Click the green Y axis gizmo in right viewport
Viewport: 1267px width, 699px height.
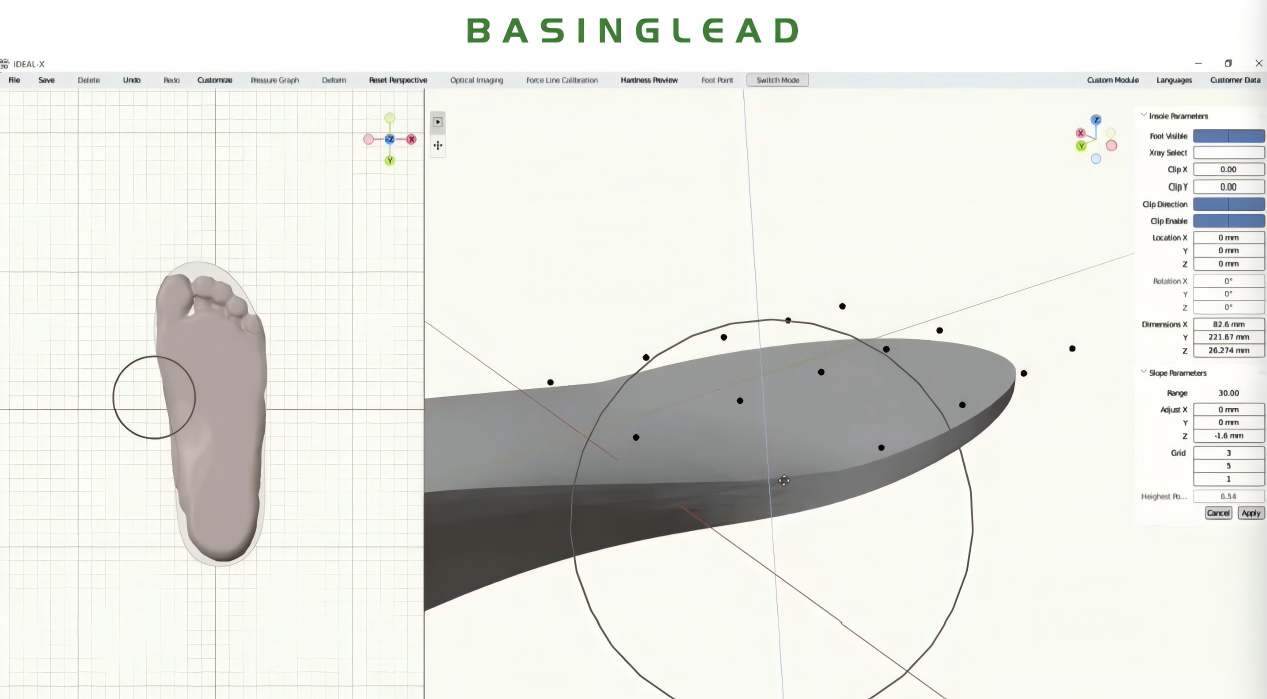click(1081, 146)
